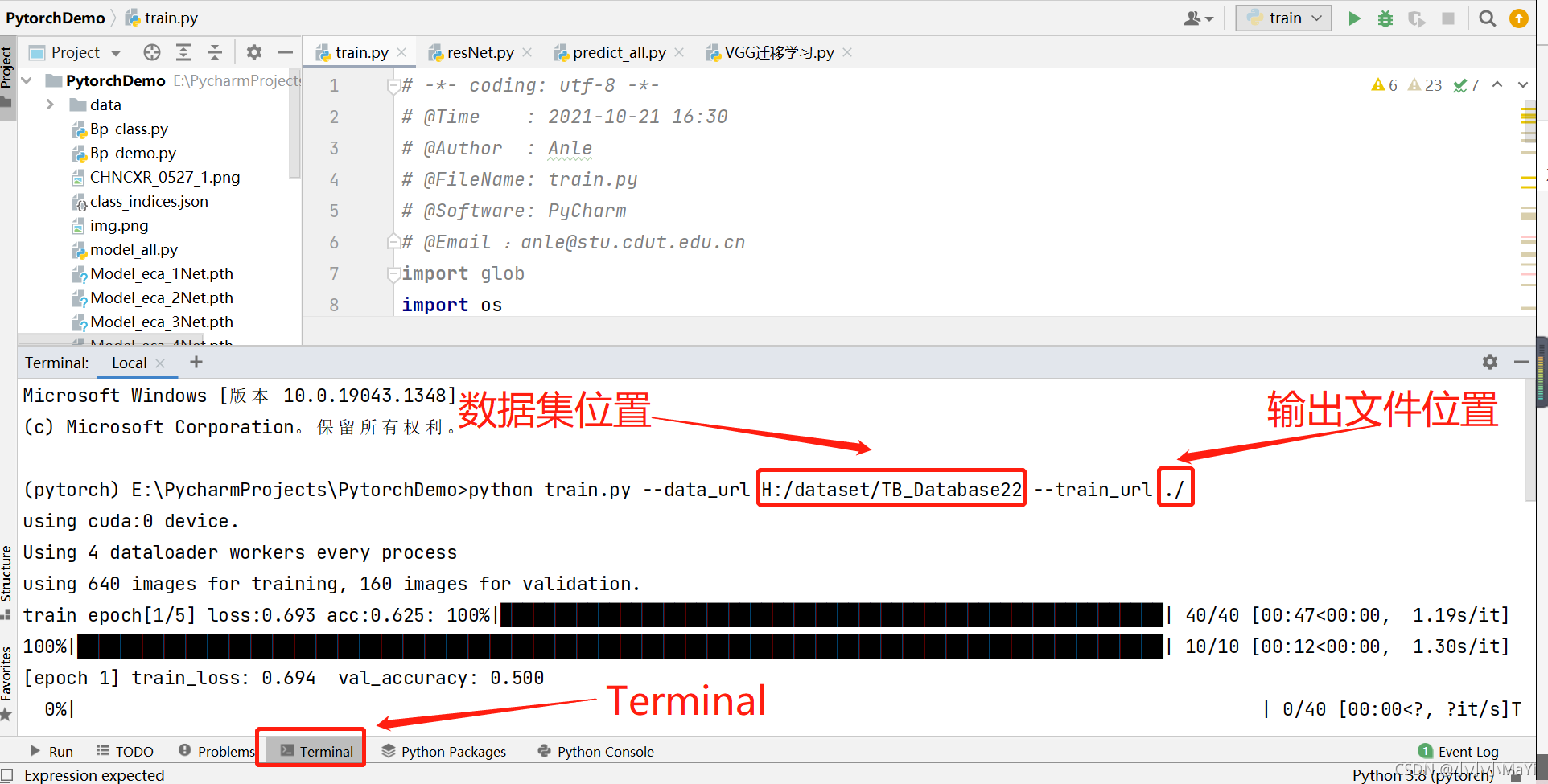1548x784 pixels.
Task: Run with coverage icon in toolbar
Action: click(1417, 18)
